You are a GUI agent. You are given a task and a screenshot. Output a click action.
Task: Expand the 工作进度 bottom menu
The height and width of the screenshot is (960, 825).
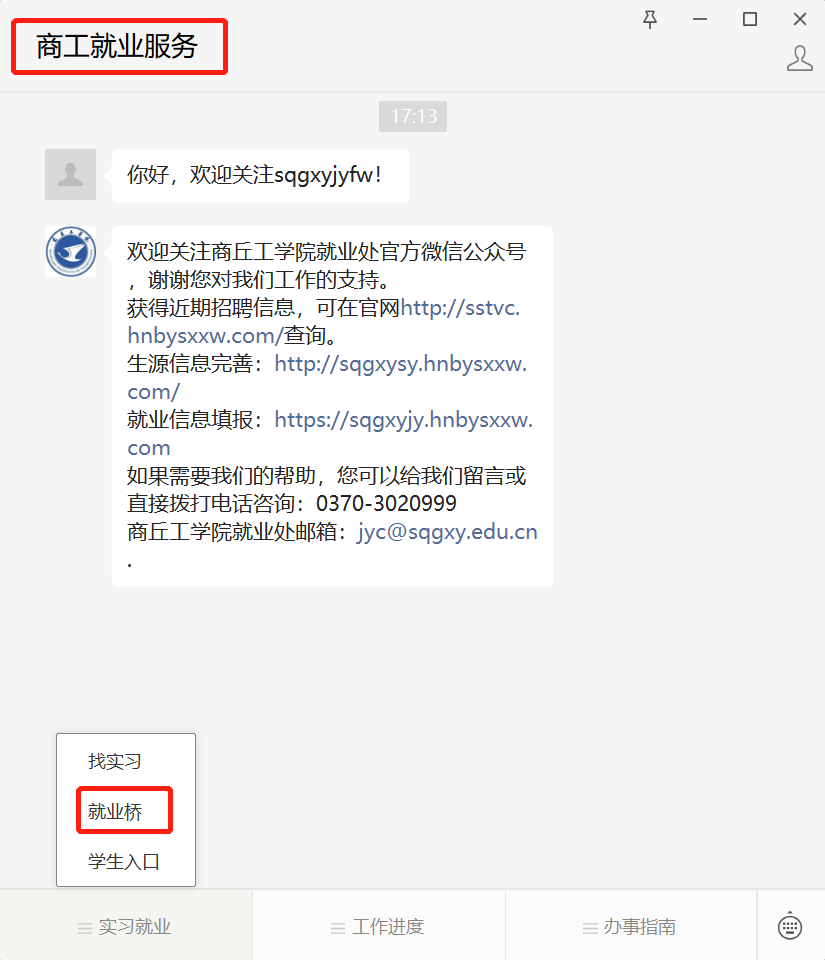tap(378, 926)
